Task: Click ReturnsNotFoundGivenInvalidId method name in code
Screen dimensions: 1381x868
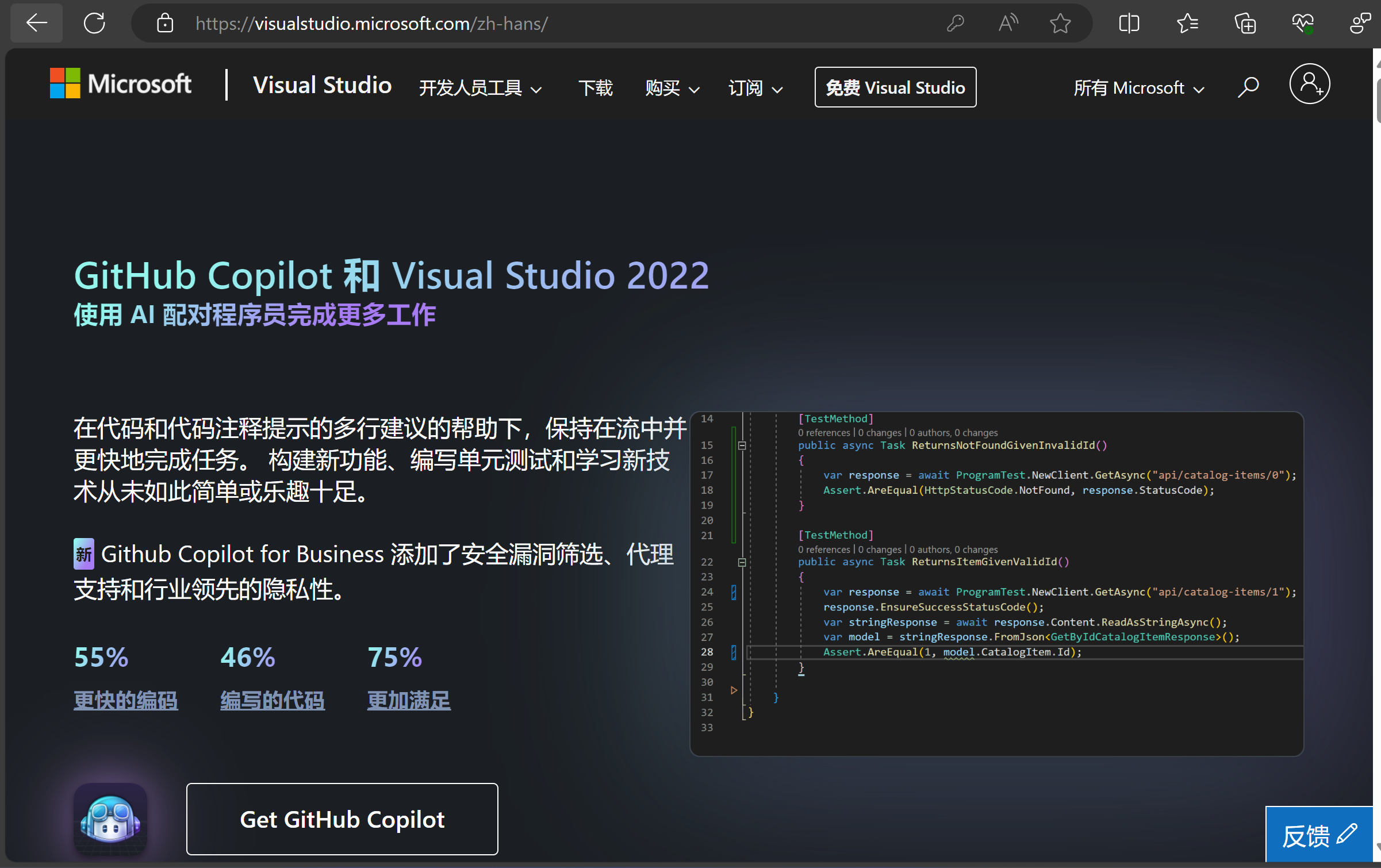Action: click(1003, 445)
